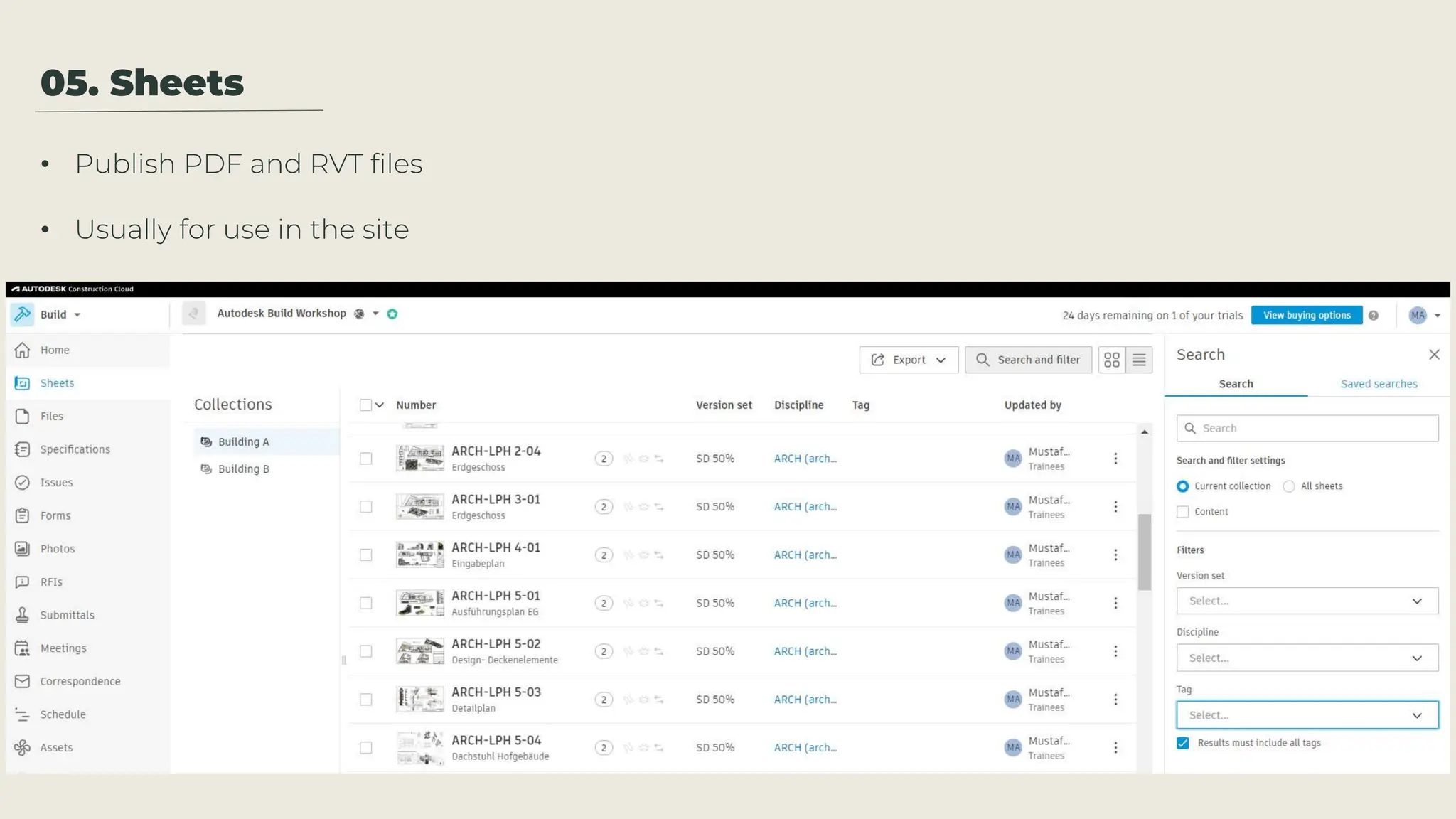Select the Search tab
This screenshot has height=819, width=1456.
pos(1236,384)
